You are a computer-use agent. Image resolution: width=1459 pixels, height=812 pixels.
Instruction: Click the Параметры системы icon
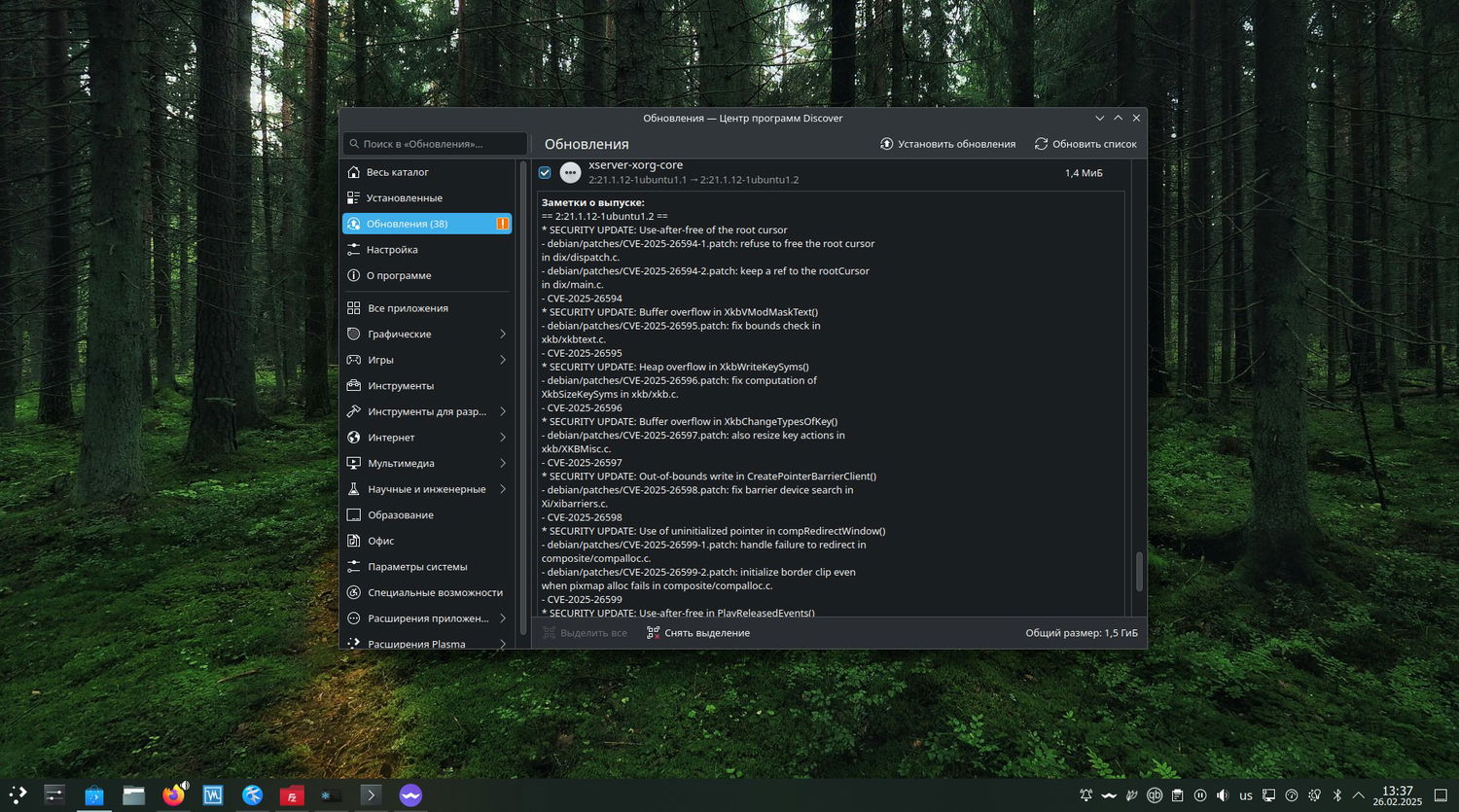(x=354, y=567)
